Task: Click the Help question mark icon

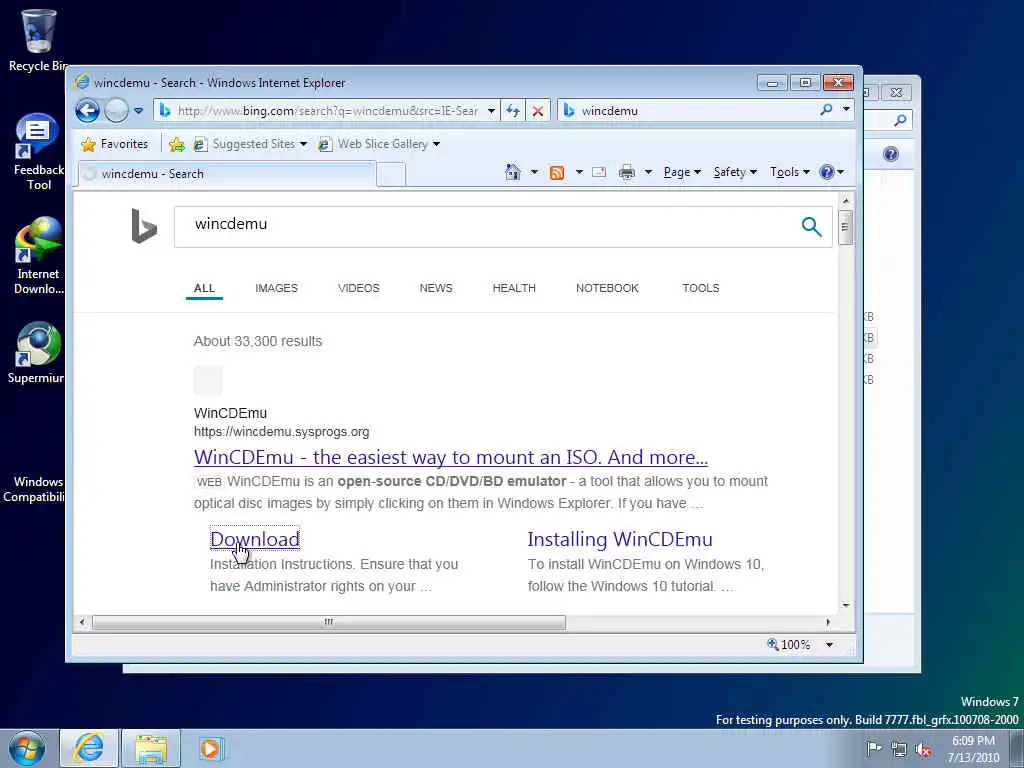Action: (x=827, y=172)
